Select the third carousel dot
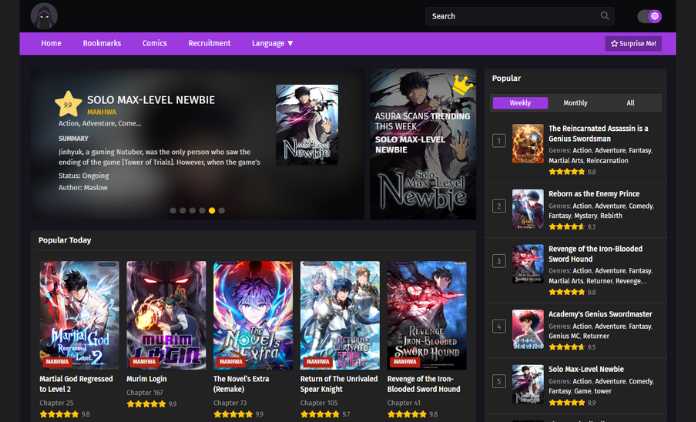The height and width of the screenshot is (422, 696). click(192, 211)
